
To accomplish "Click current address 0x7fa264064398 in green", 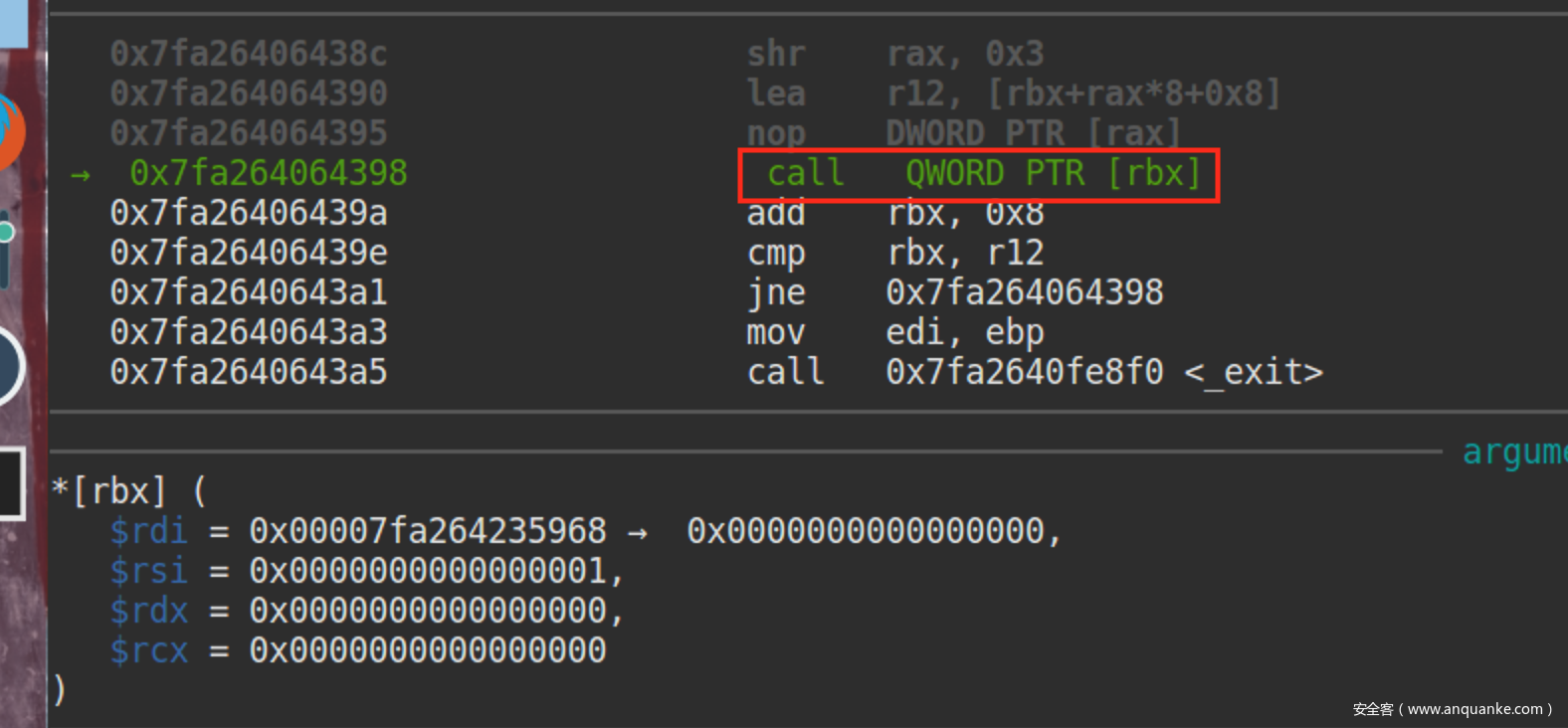I will click(268, 173).
